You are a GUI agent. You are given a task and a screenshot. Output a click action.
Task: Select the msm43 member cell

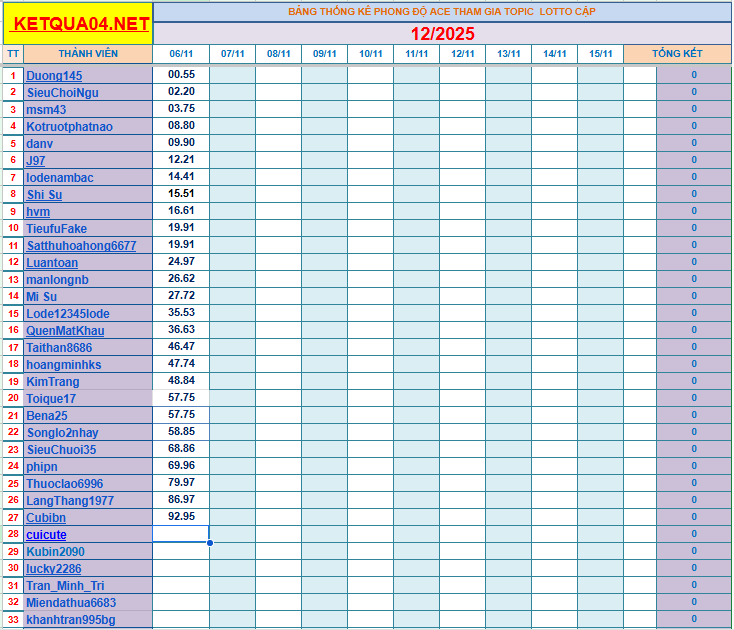[x=88, y=110]
